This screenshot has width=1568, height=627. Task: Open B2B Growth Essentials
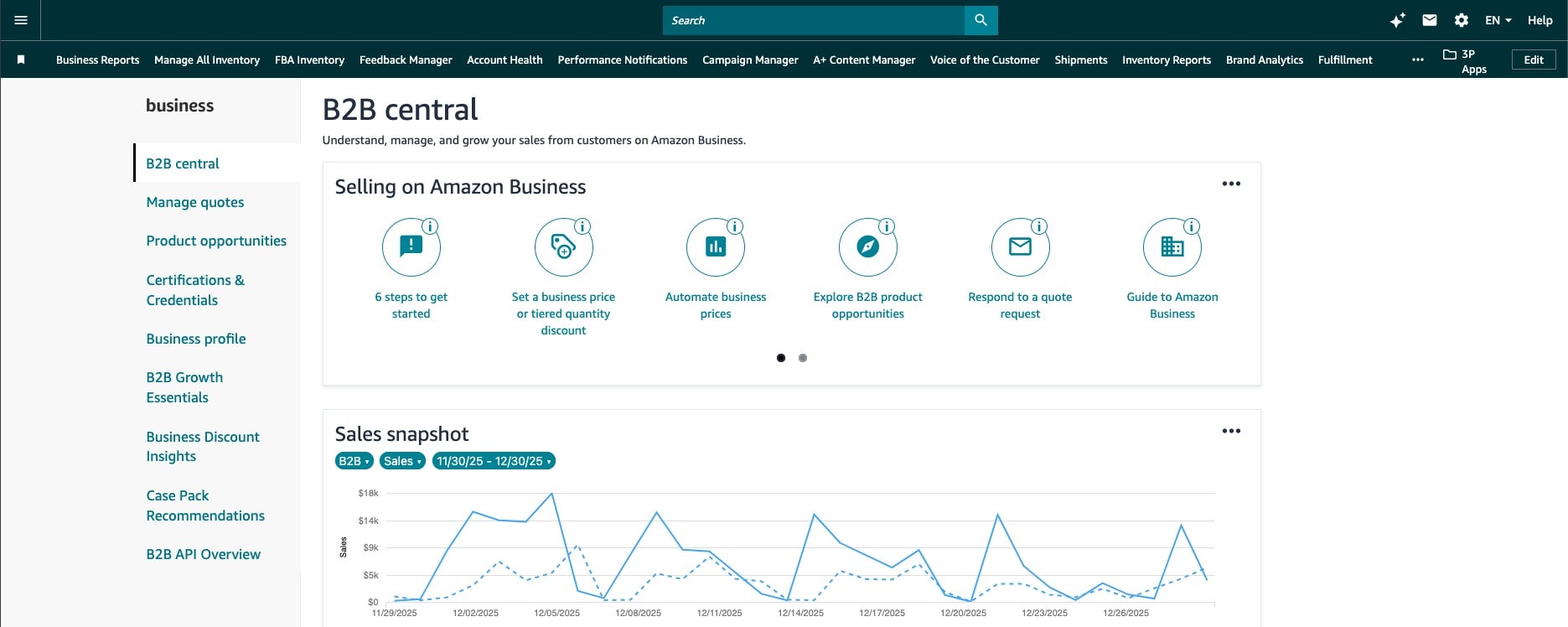[184, 387]
